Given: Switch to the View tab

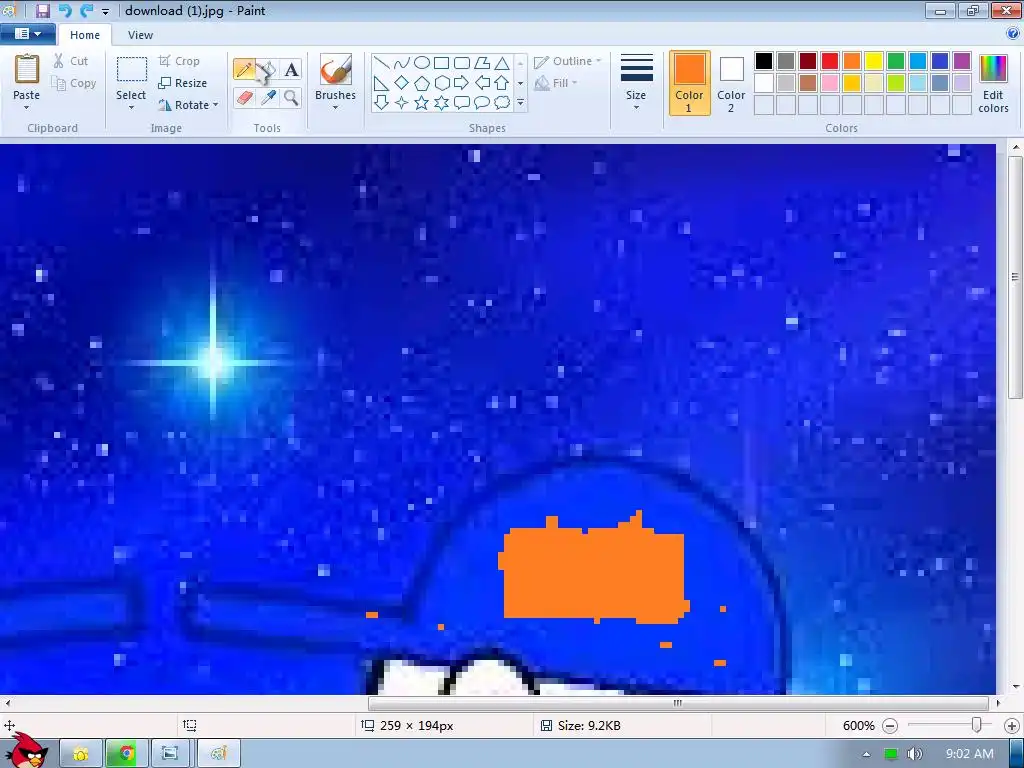Looking at the screenshot, I should tap(140, 35).
